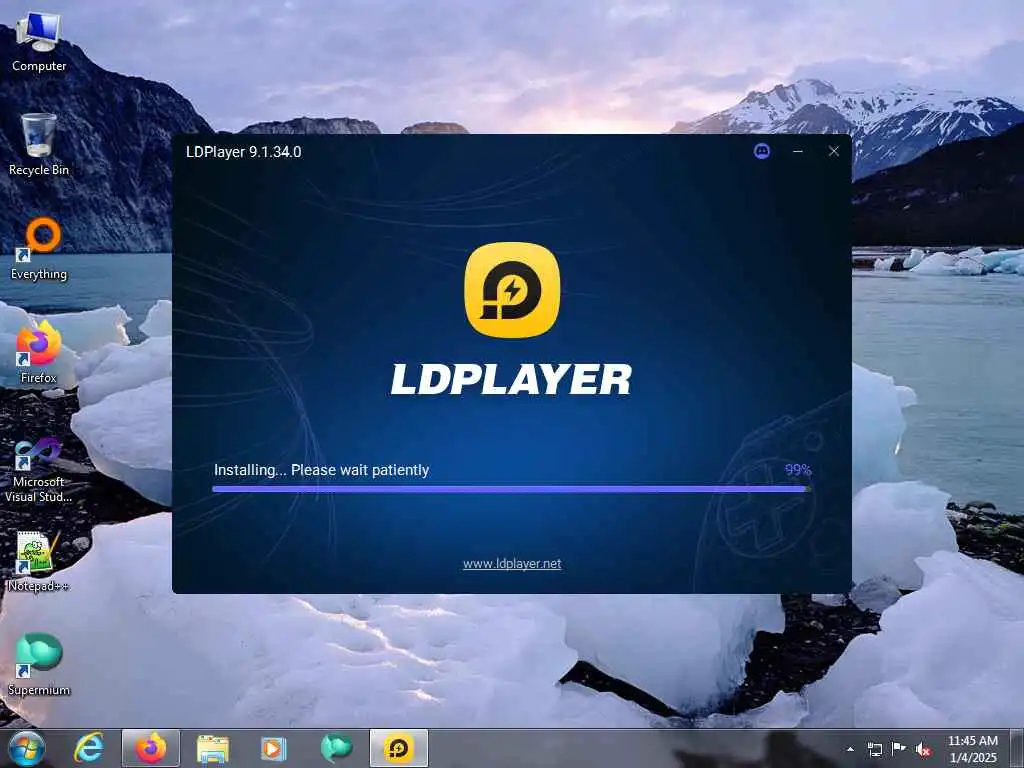Click the 99% progress value
The width and height of the screenshot is (1024, 768).
tap(797, 470)
